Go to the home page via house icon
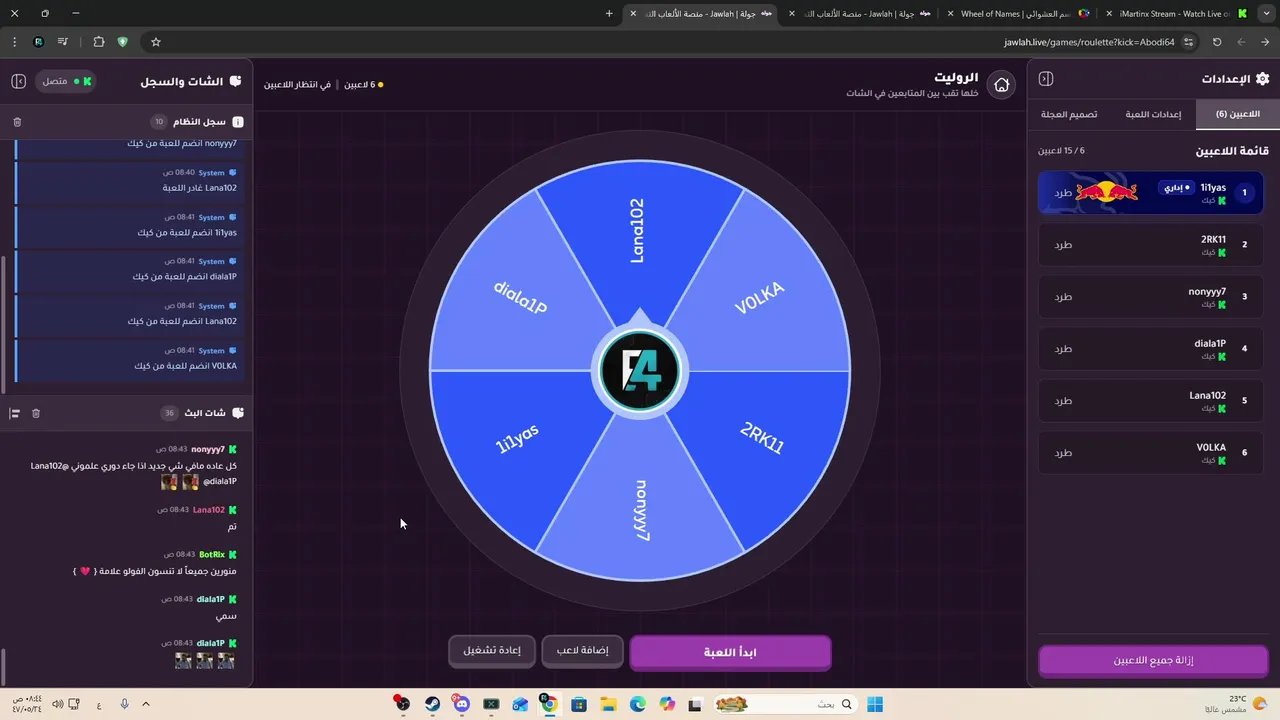This screenshot has width=1280, height=720. click(x=1001, y=85)
